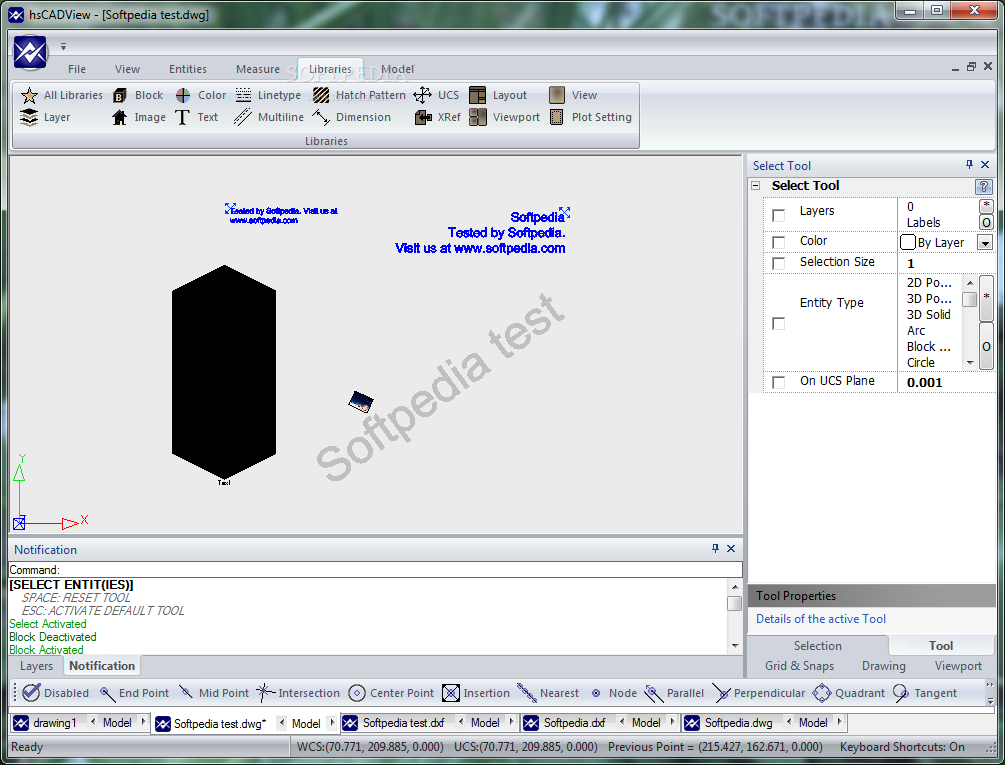Switch to Viewport panel tab

tap(958, 666)
